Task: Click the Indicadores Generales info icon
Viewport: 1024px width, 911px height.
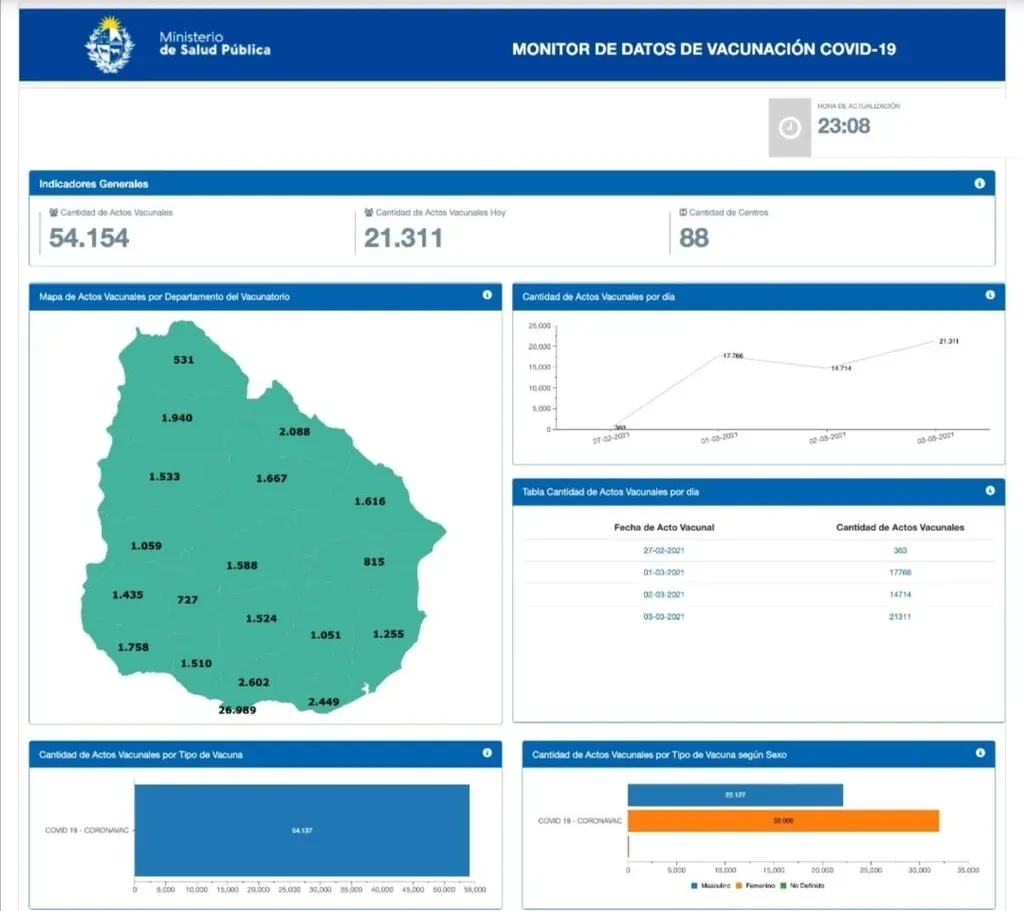Action: (x=979, y=184)
